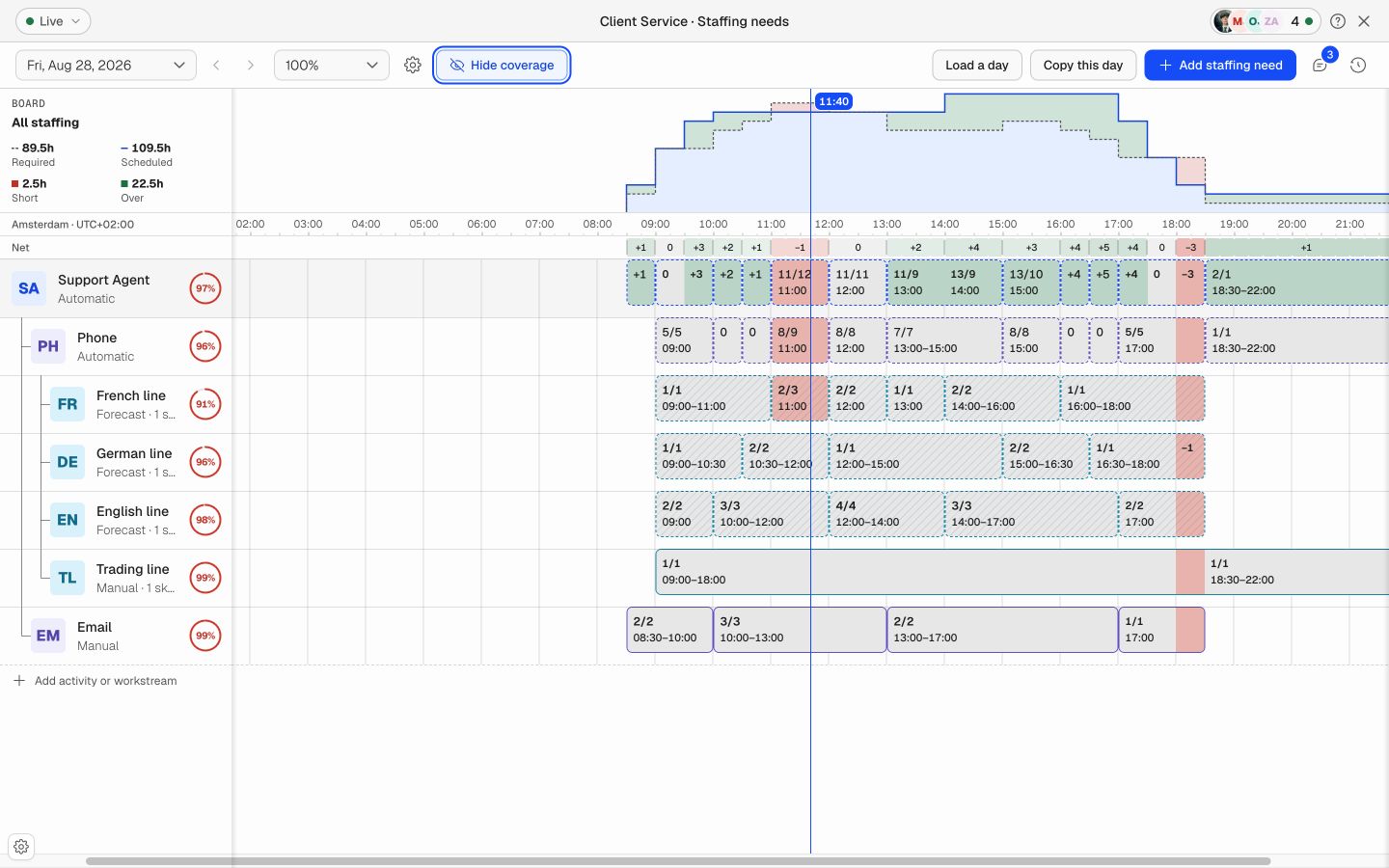Image resolution: width=1389 pixels, height=868 pixels.
Task: Close the Staffing needs window
Action: [x=1364, y=21]
